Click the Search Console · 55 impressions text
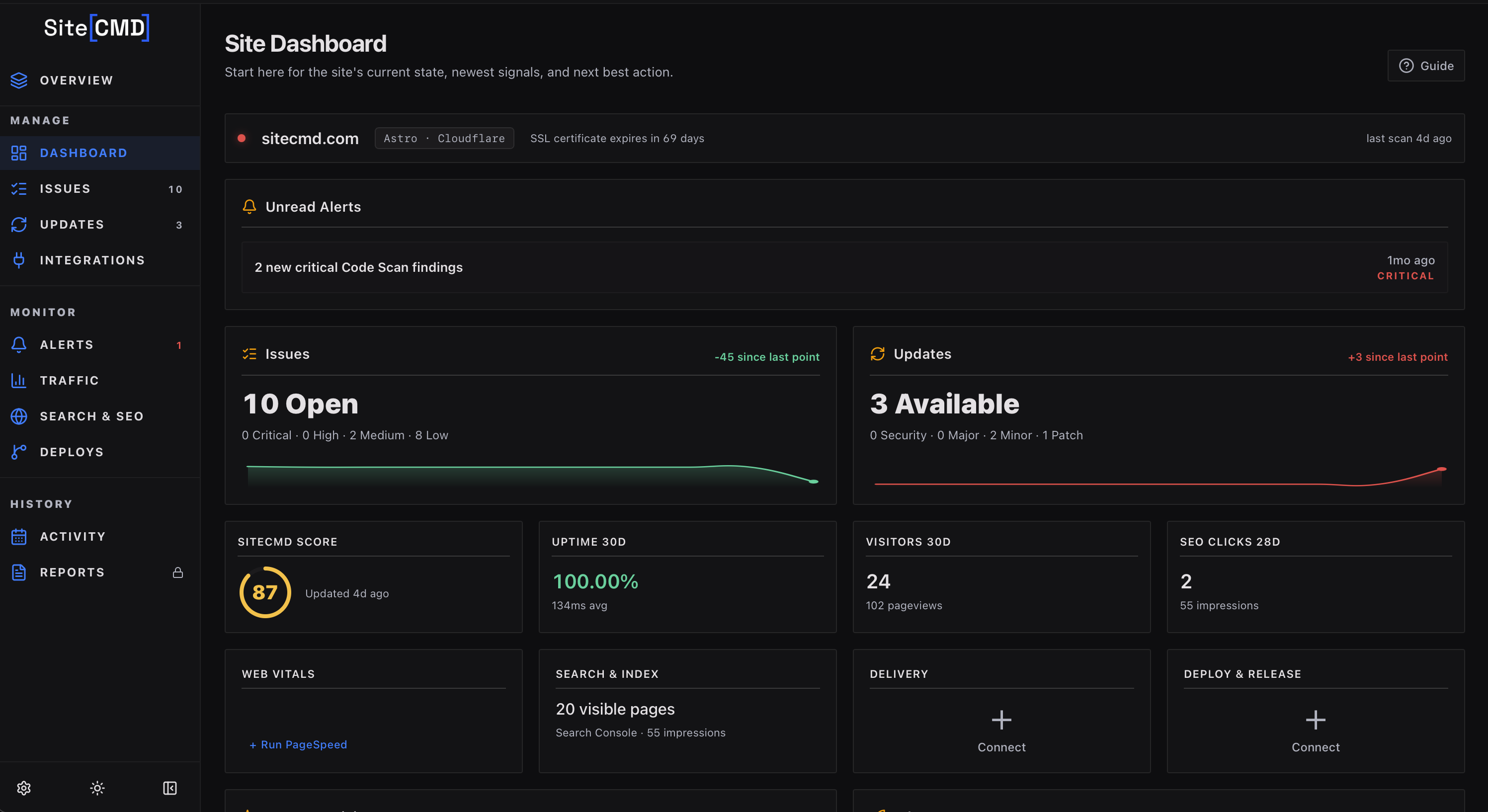Viewport: 1488px width, 812px height. (640, 733)
